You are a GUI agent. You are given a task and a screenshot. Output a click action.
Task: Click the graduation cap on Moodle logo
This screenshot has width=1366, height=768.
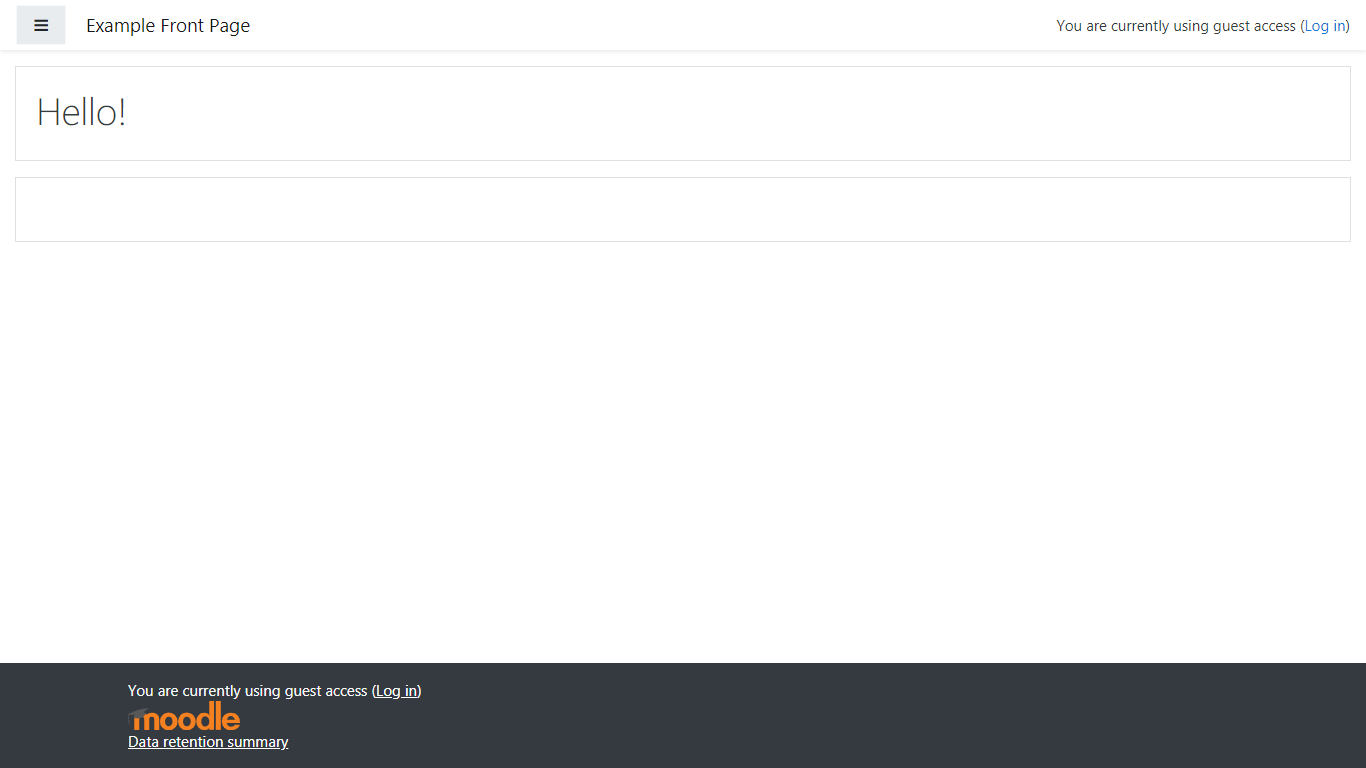coord(138,714)
